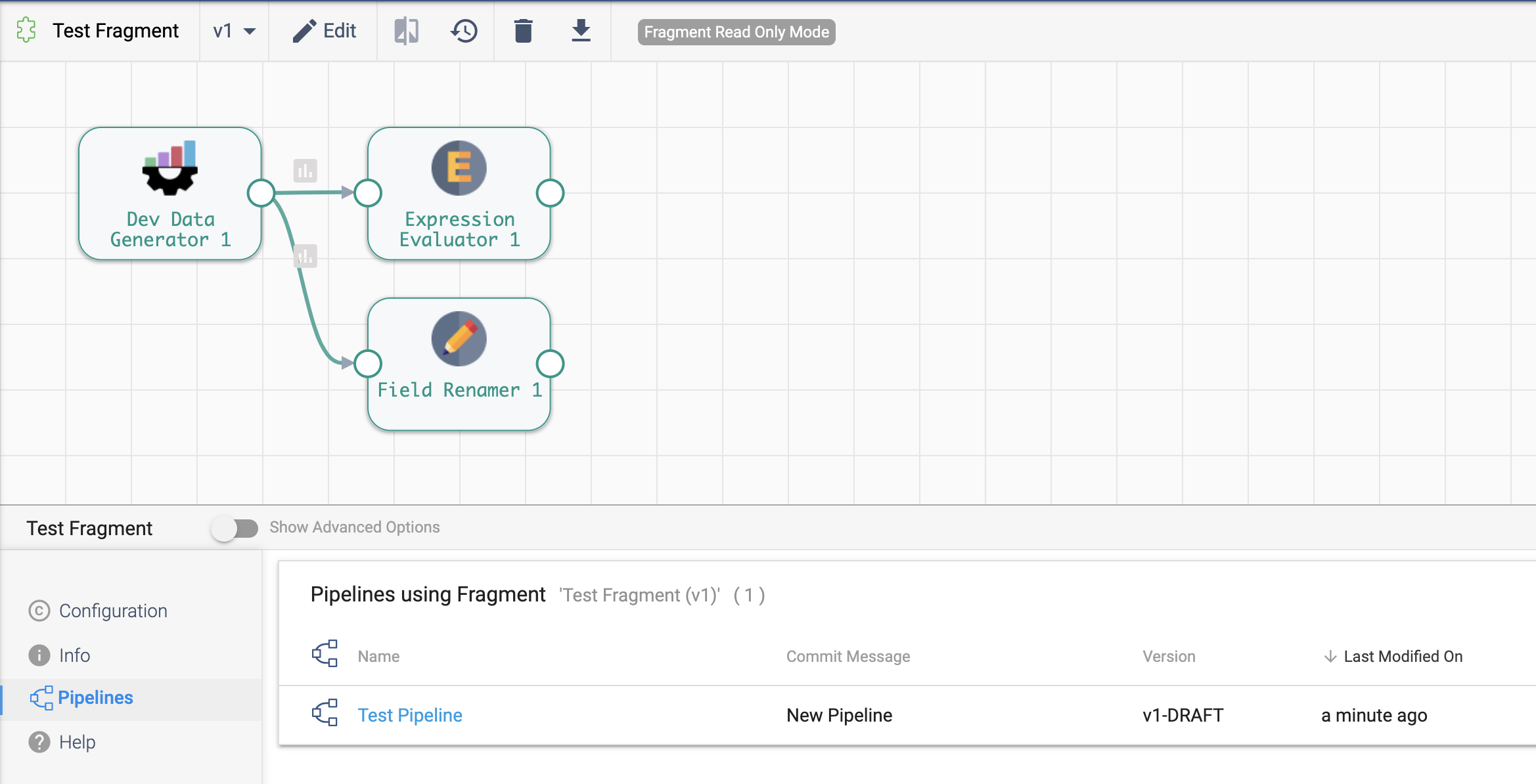Select the Expression Evaluator 1 stage
The height and width of the screenshot is (784, 1536).
tap(459, 194)
